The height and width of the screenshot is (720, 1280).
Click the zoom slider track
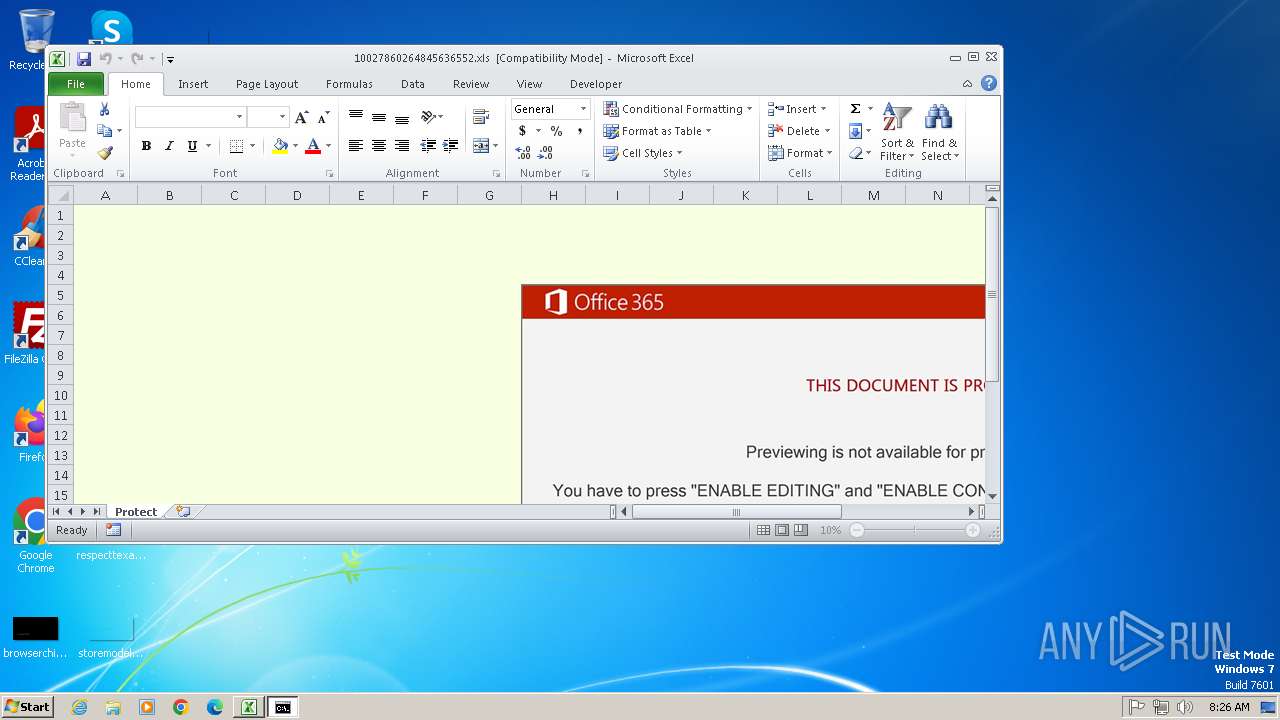915,531
